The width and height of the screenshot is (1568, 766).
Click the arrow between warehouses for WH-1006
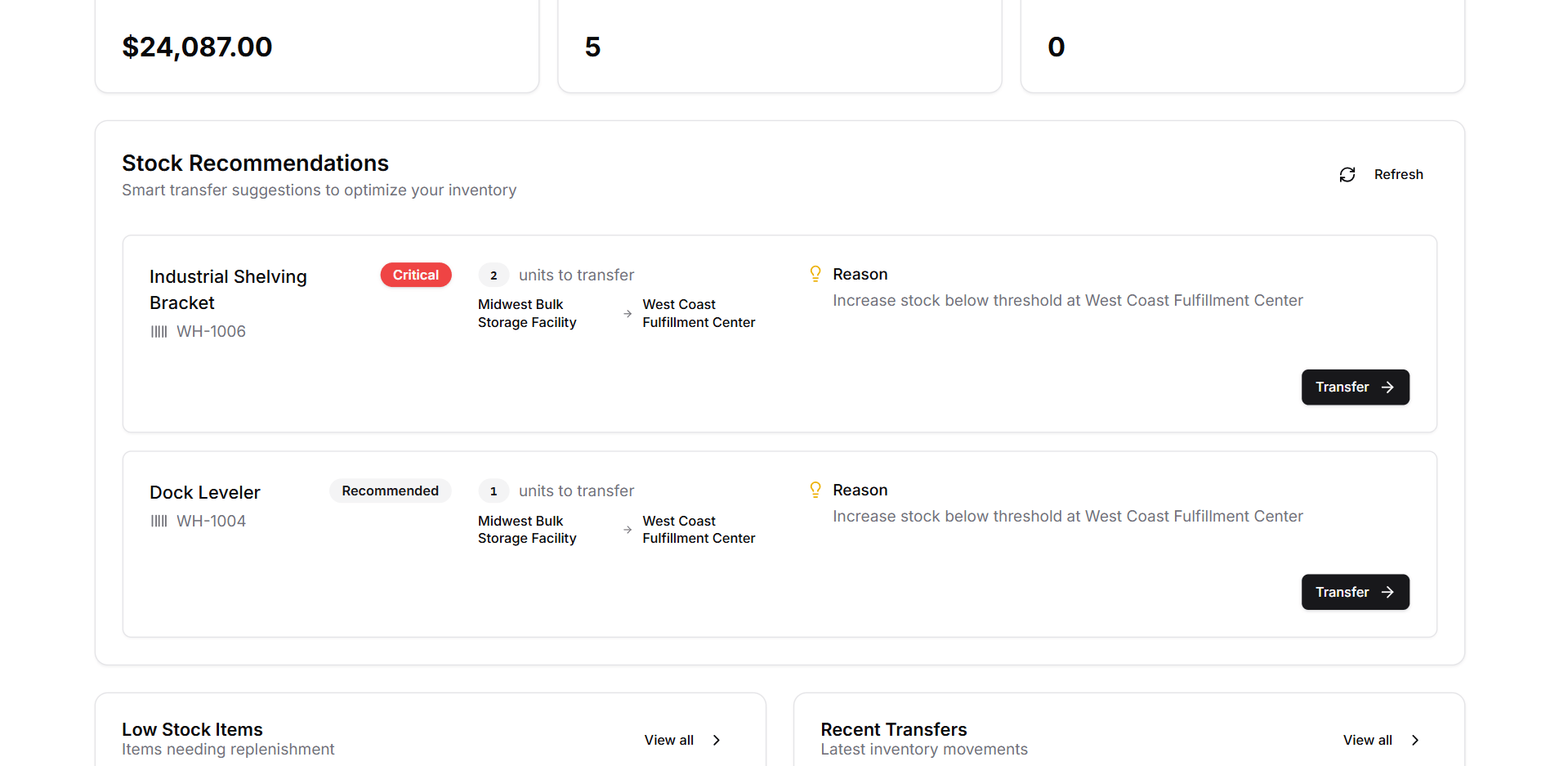[628, 314]
